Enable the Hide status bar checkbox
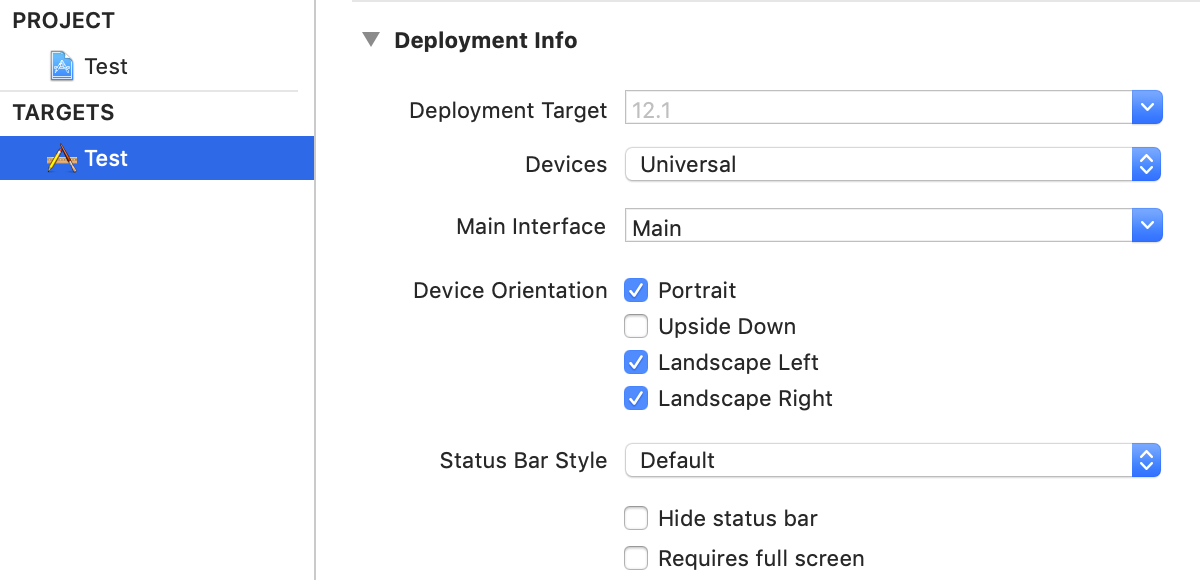 click(636, 519)
